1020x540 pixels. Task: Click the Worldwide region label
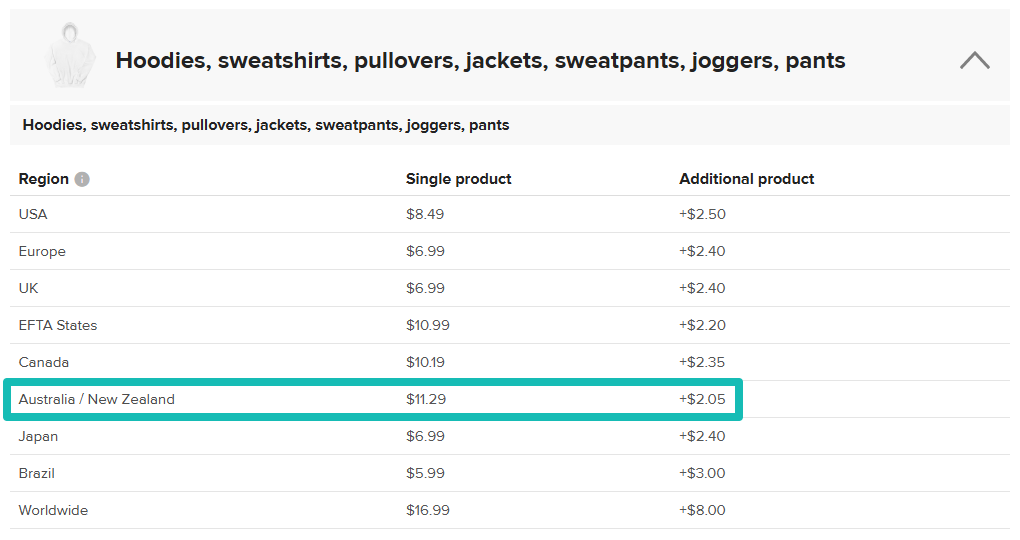(53, 510)
